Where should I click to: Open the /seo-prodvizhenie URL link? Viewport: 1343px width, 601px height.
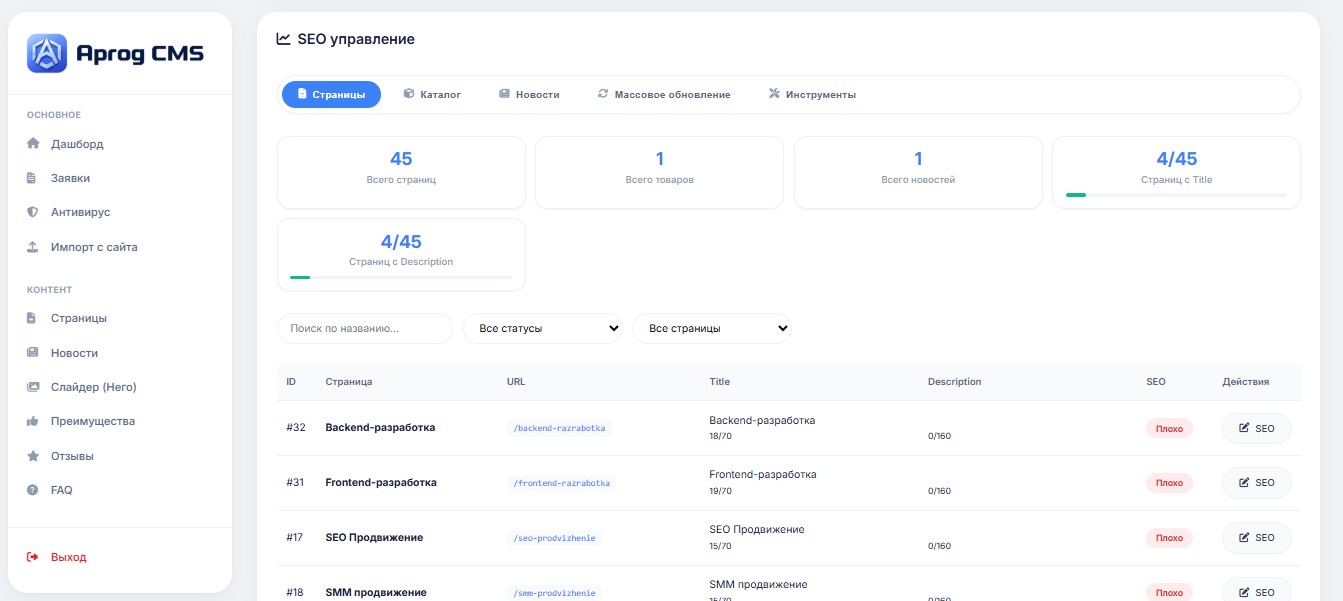tap(554, 538)
